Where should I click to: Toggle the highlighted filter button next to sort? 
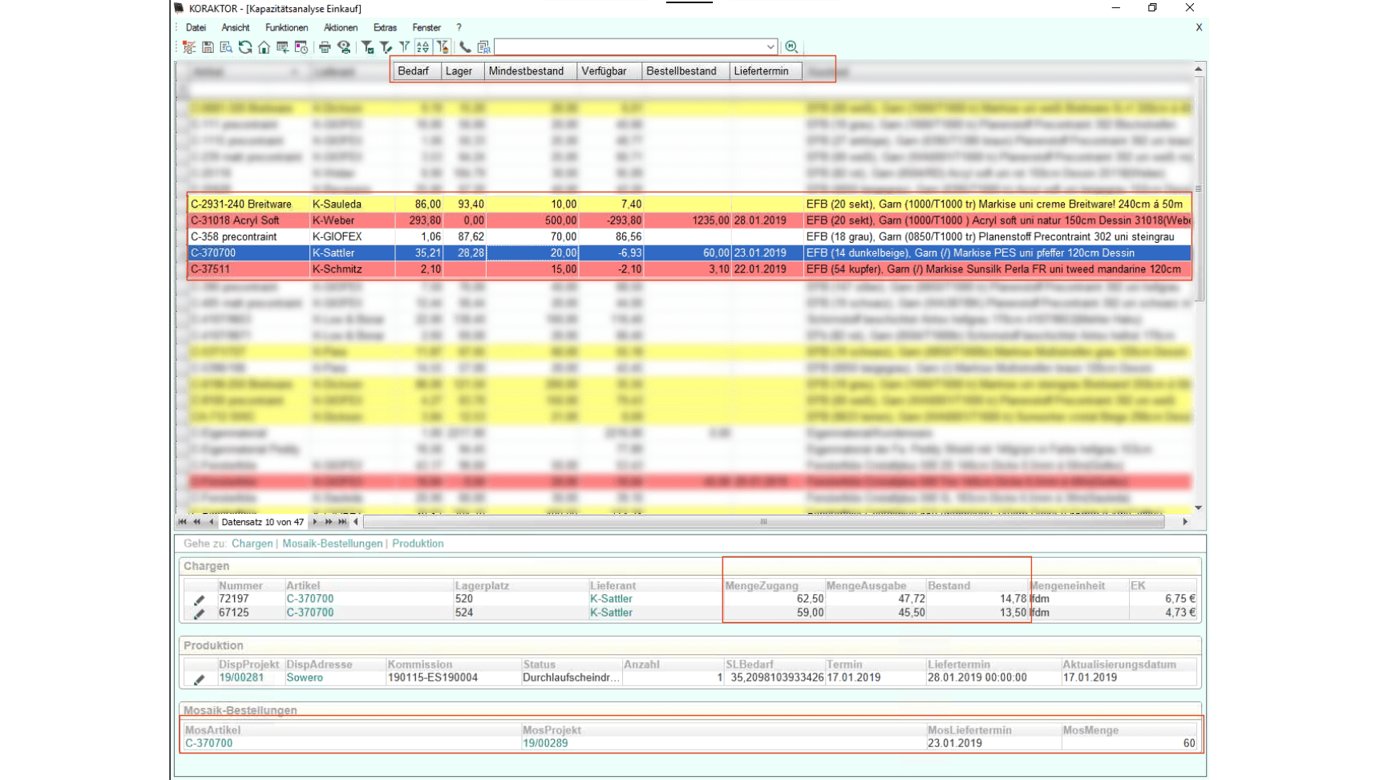point(443,47)
